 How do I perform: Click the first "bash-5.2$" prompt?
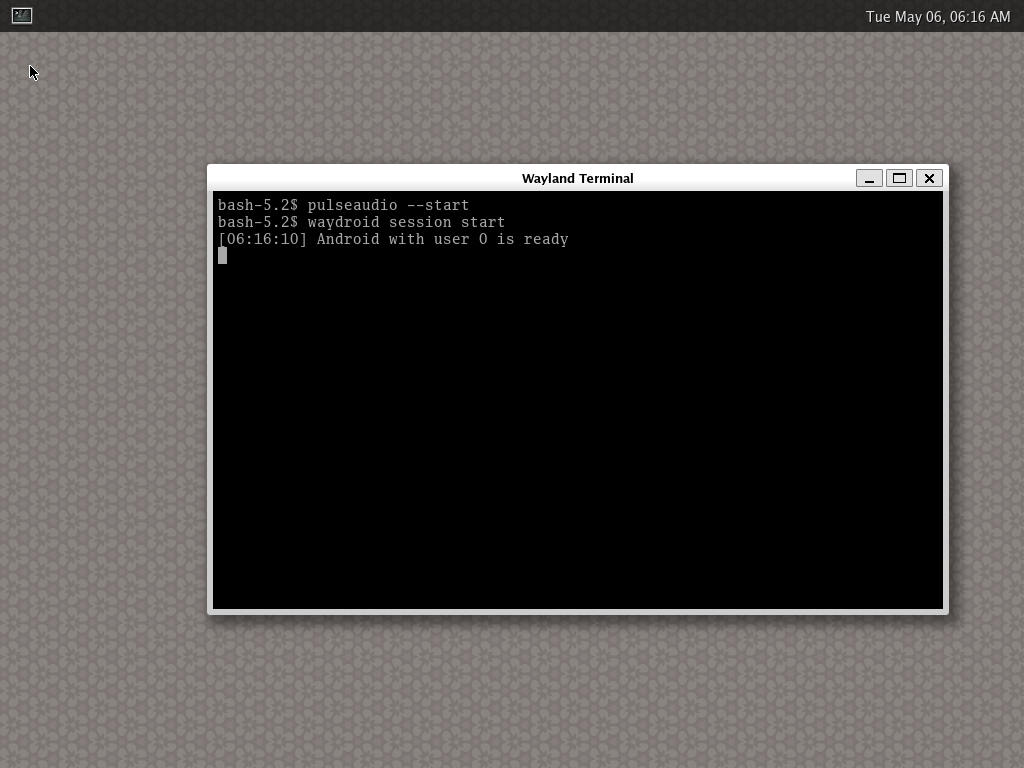[258, 205]
